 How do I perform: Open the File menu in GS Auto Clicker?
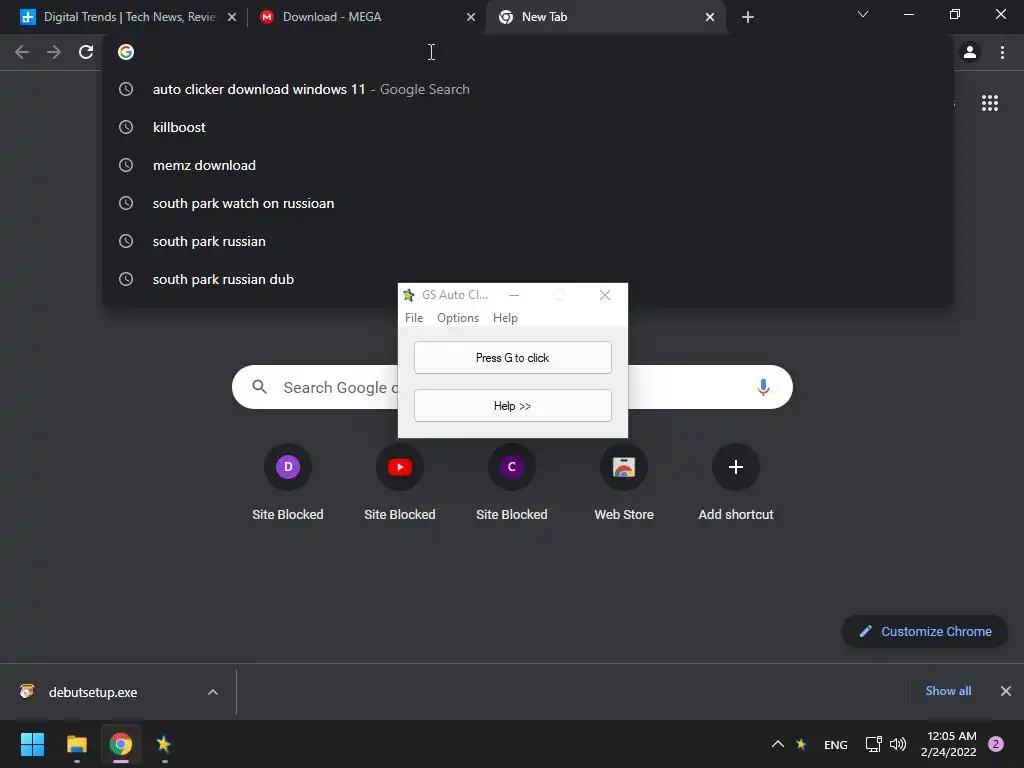tap(414, 318)
